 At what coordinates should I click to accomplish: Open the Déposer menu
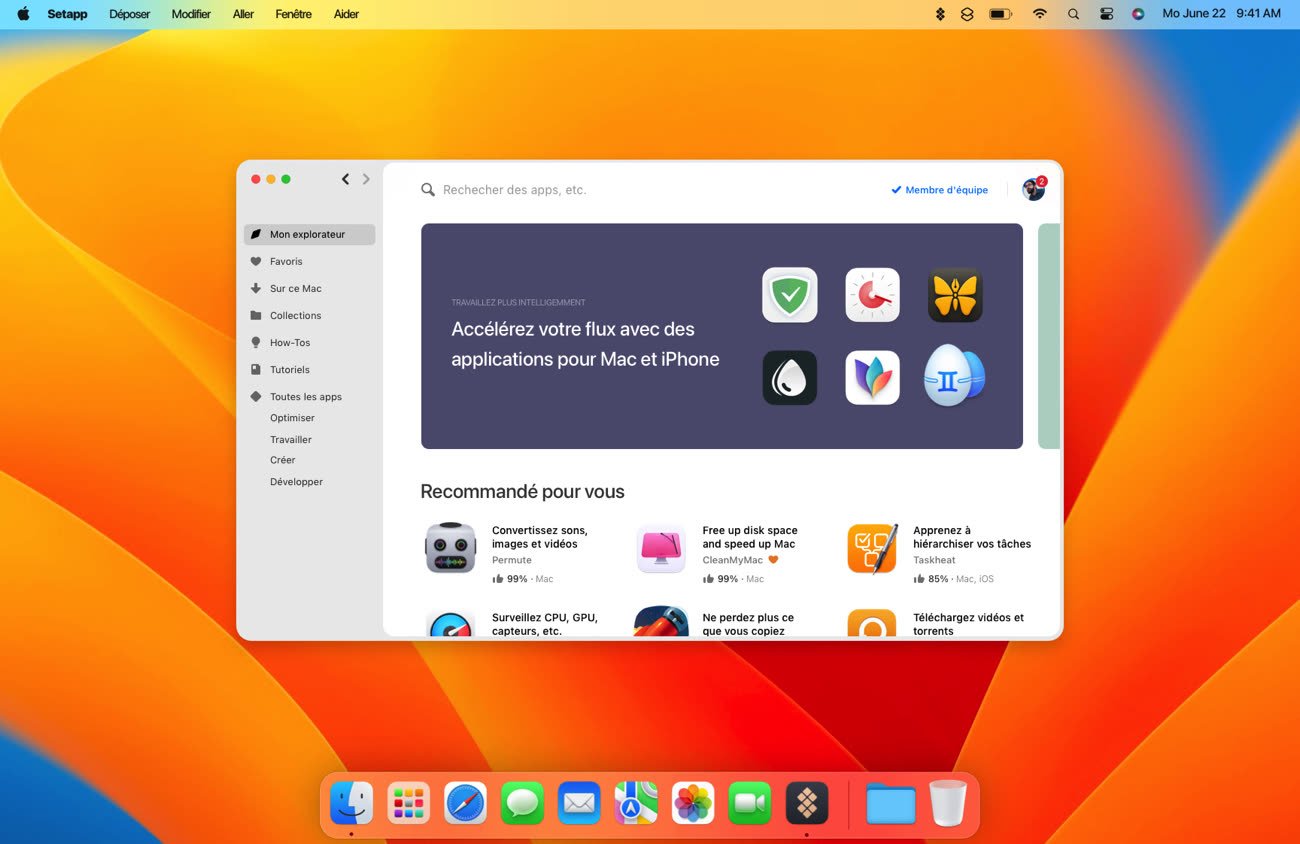point(130,14)
